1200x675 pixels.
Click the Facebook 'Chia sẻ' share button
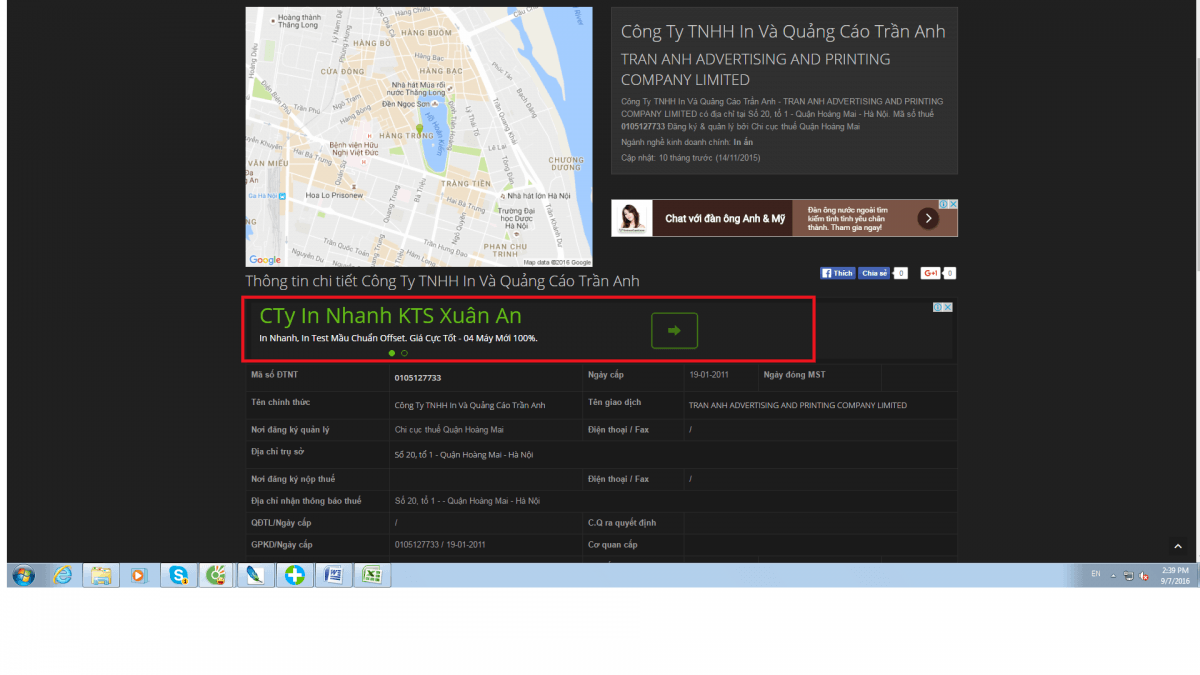(x=874, y=273)
